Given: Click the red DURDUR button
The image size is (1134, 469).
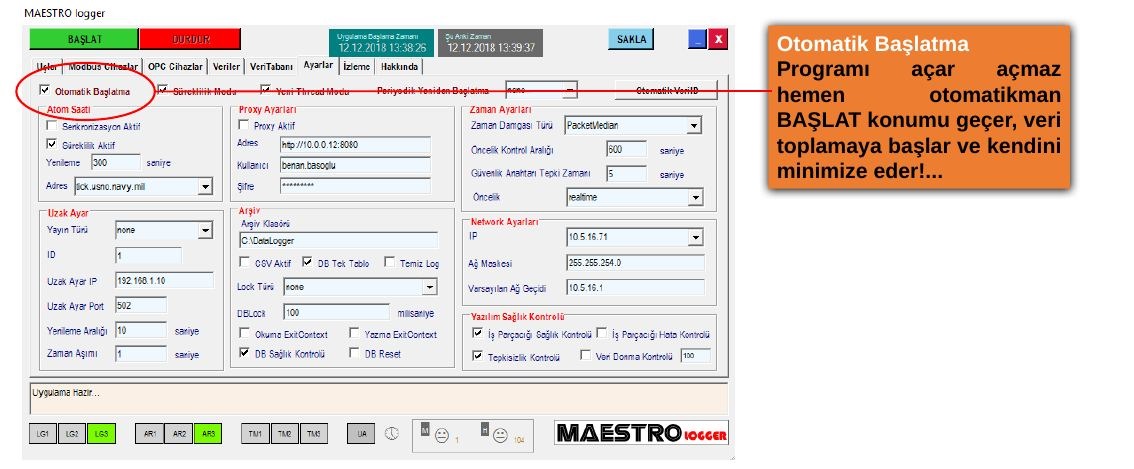Looking at the screenshot, I should click(x=190, y=39).
